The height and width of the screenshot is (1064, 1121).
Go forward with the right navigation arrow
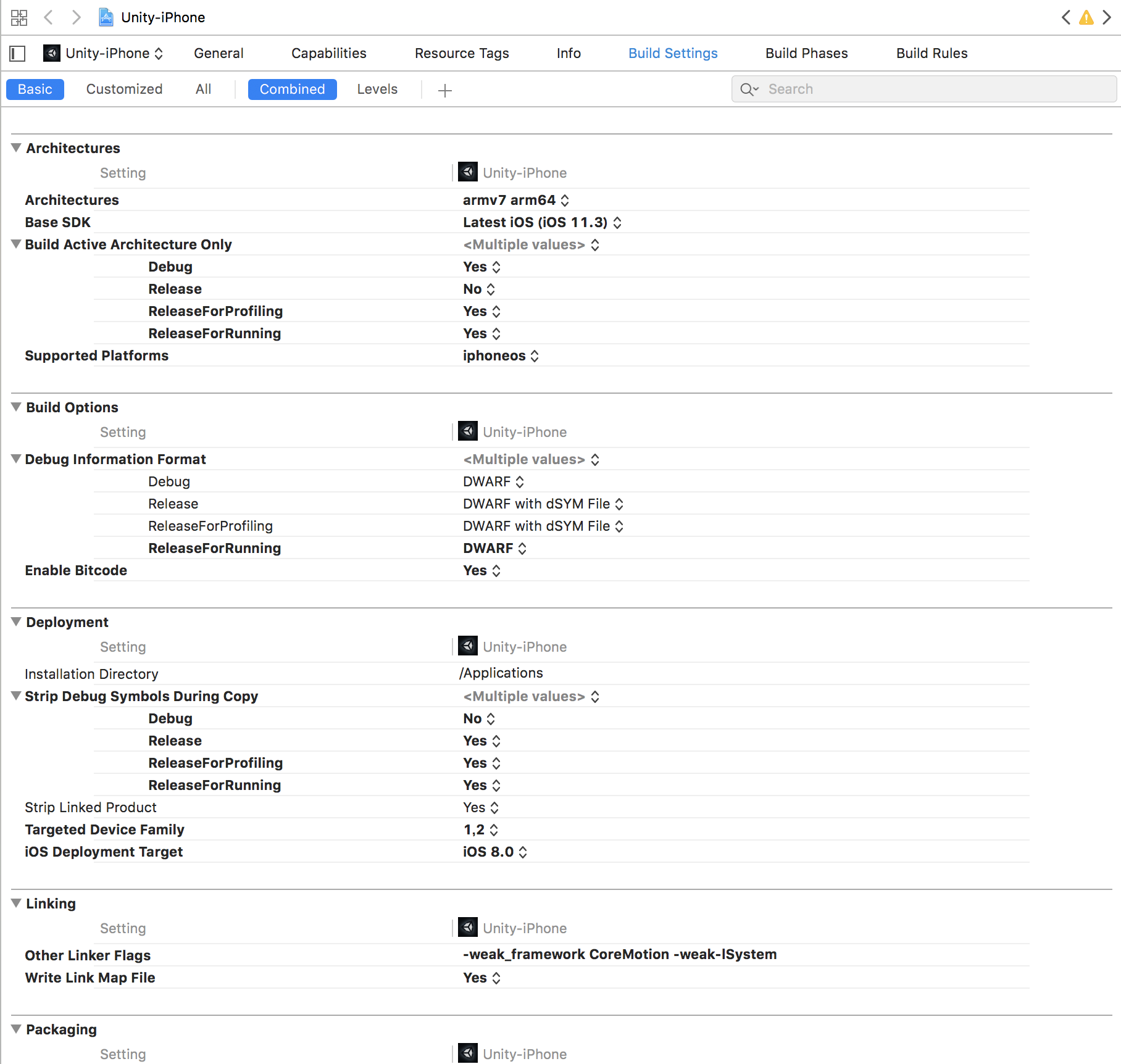(76, 17)
